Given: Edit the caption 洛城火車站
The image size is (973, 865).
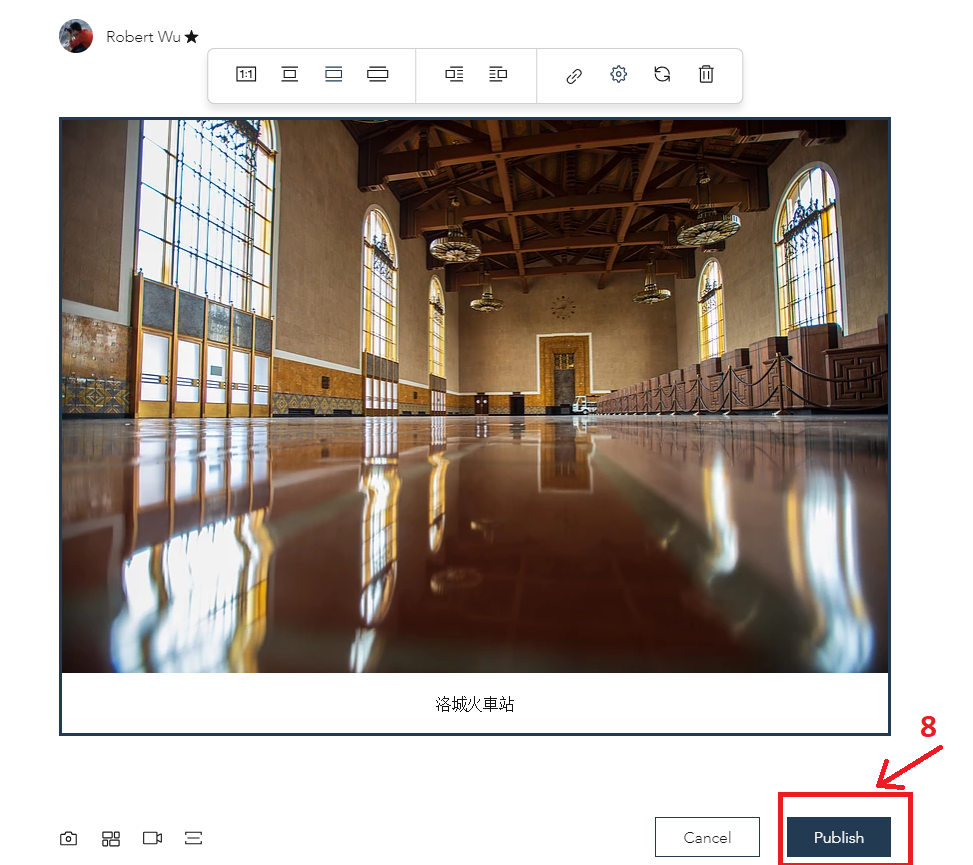Looking at the screenshot, I should tap(475, 704).
